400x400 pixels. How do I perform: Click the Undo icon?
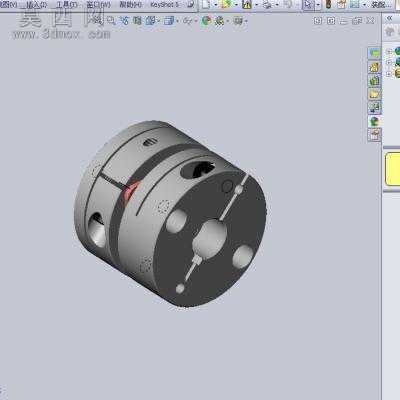pos(288,4)
